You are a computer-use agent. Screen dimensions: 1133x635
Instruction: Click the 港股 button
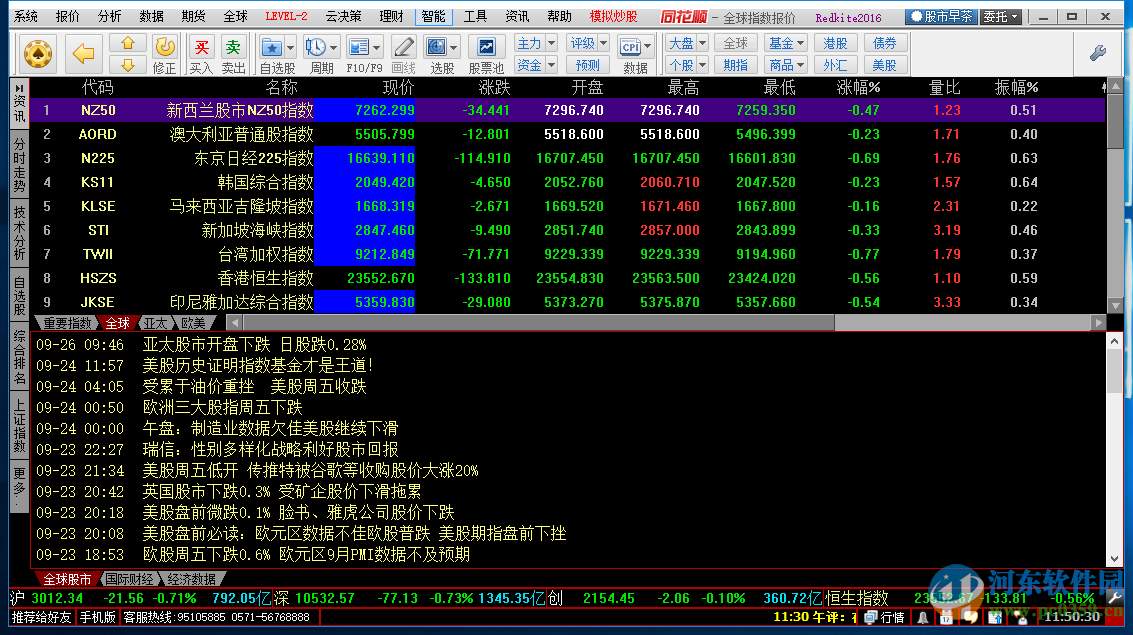(835, 43)
